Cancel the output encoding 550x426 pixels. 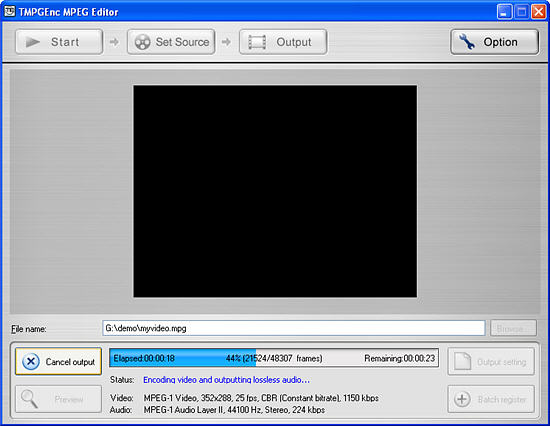(58, 361)
